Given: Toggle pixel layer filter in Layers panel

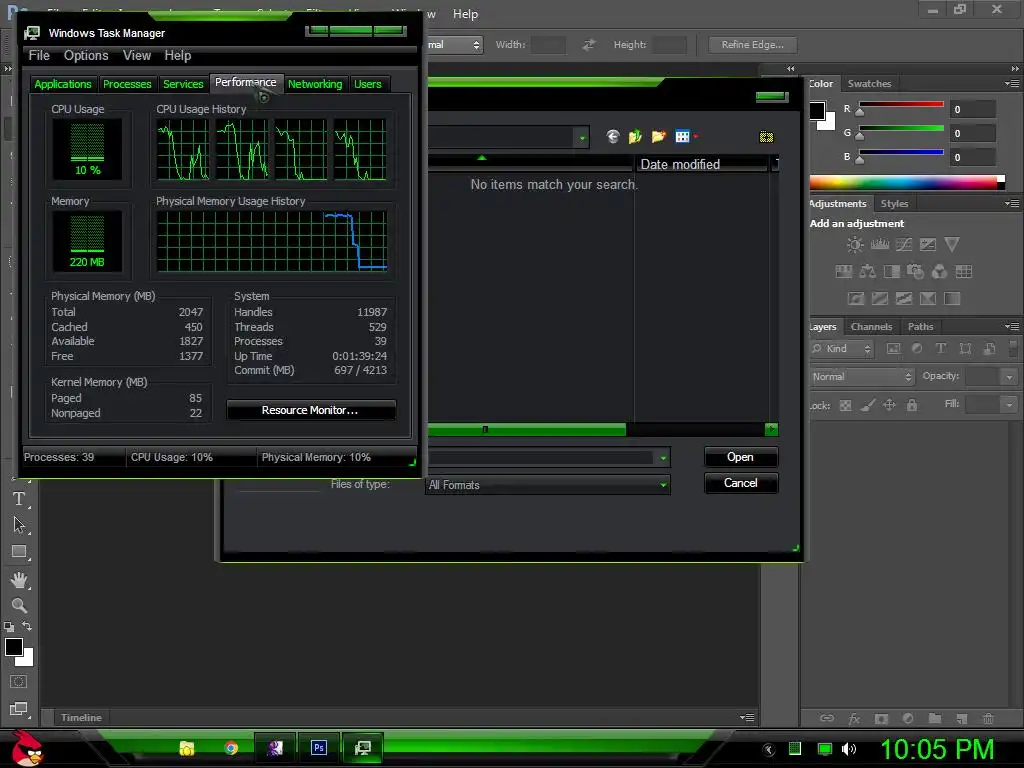Looking at the screenshot, I should point(893,349).
